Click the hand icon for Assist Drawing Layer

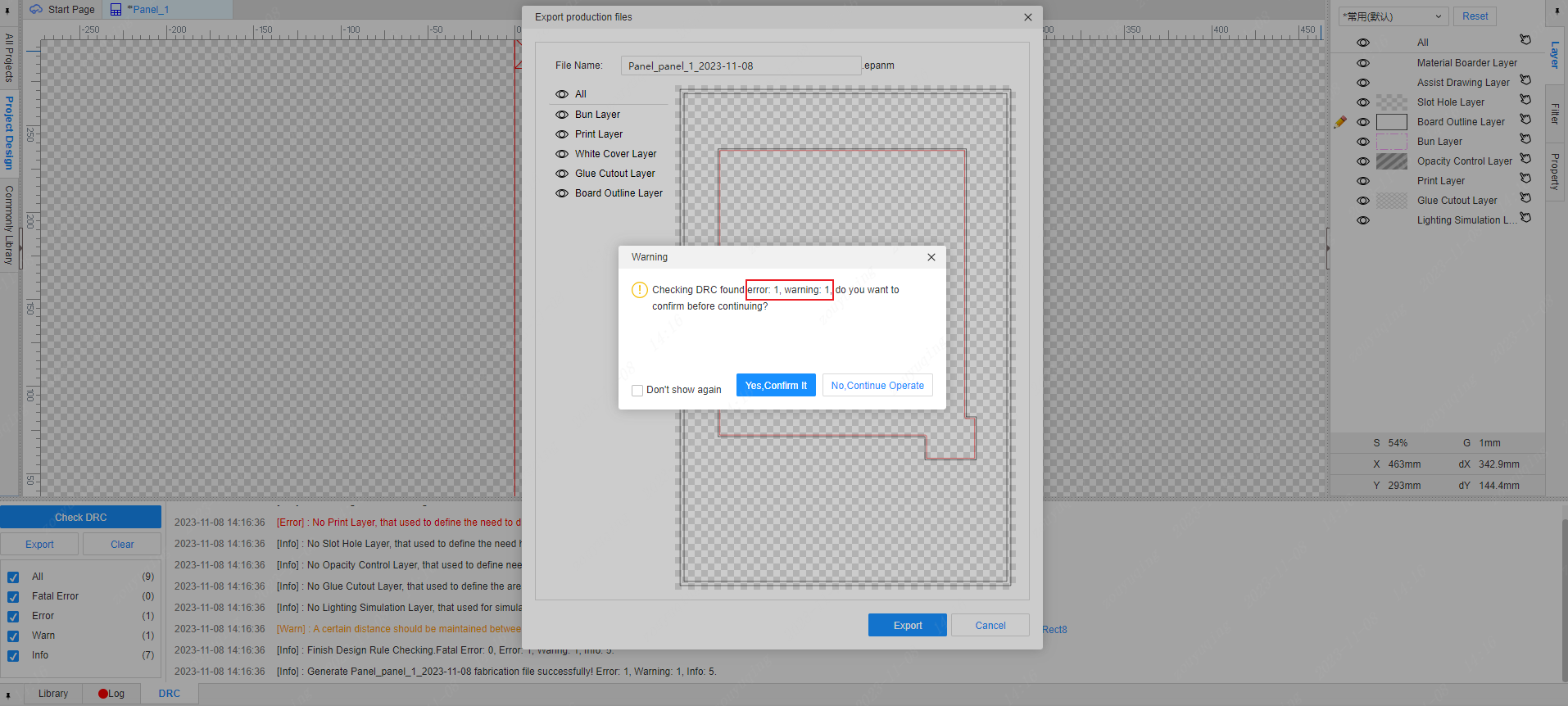[1525, 79]
